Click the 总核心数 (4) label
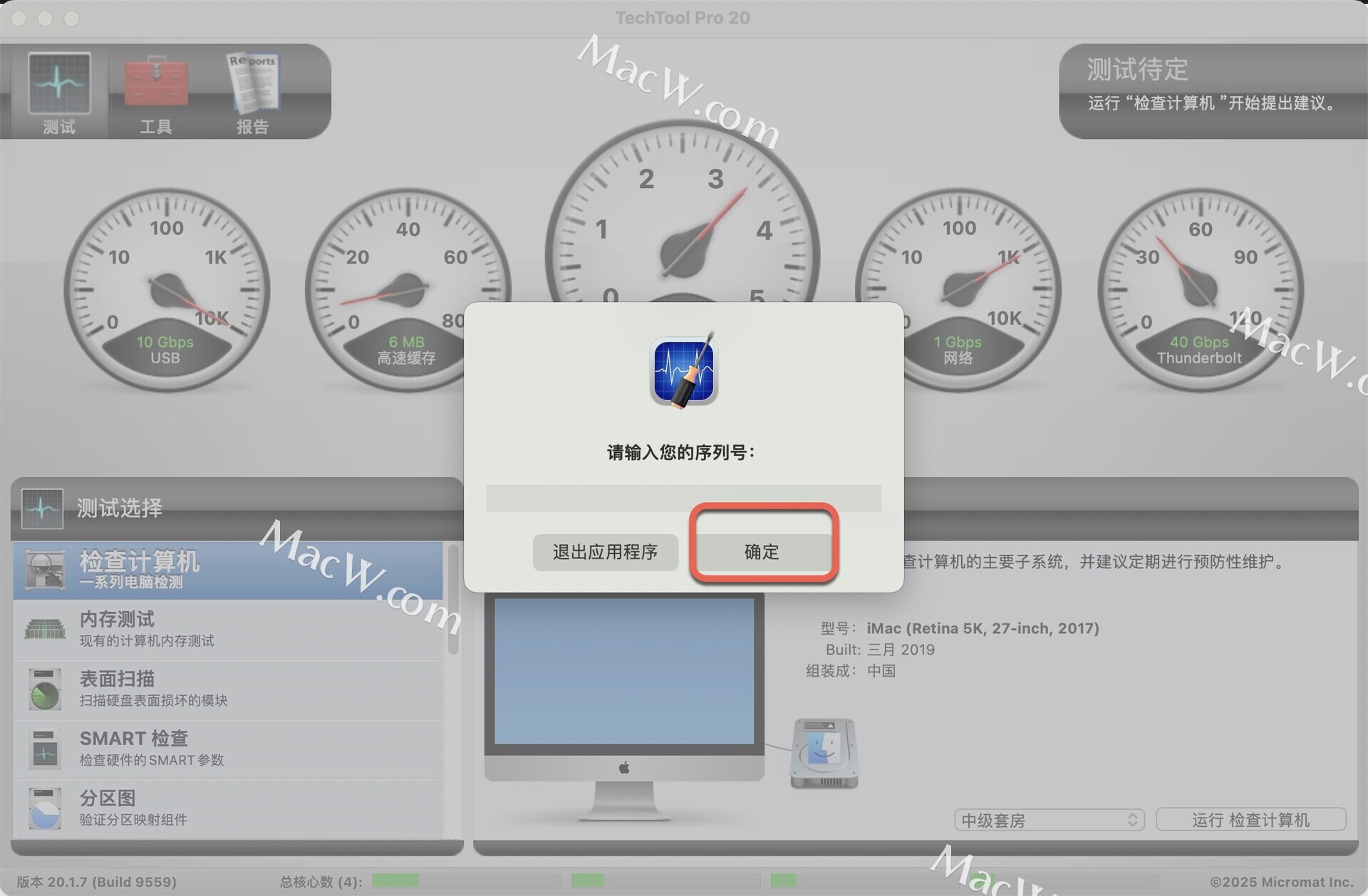 click(321, 882)
